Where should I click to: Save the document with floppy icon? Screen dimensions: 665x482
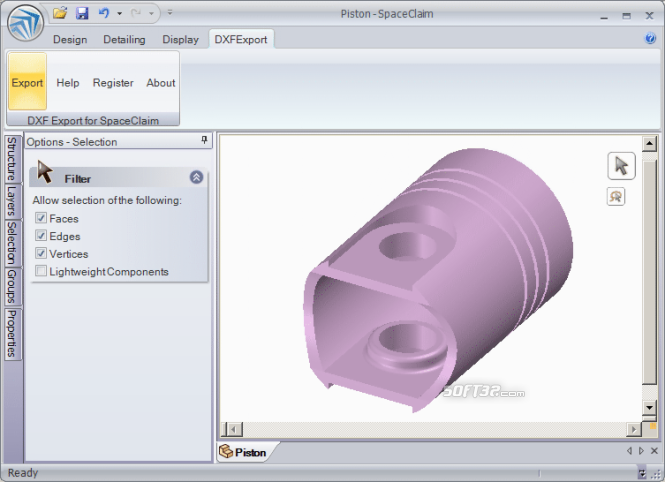[x=82, y=13]
